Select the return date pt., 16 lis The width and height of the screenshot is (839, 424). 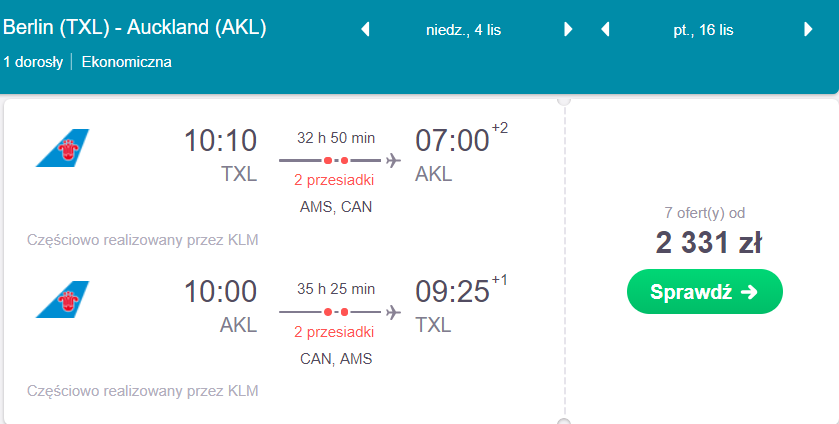tap(703, 30)
